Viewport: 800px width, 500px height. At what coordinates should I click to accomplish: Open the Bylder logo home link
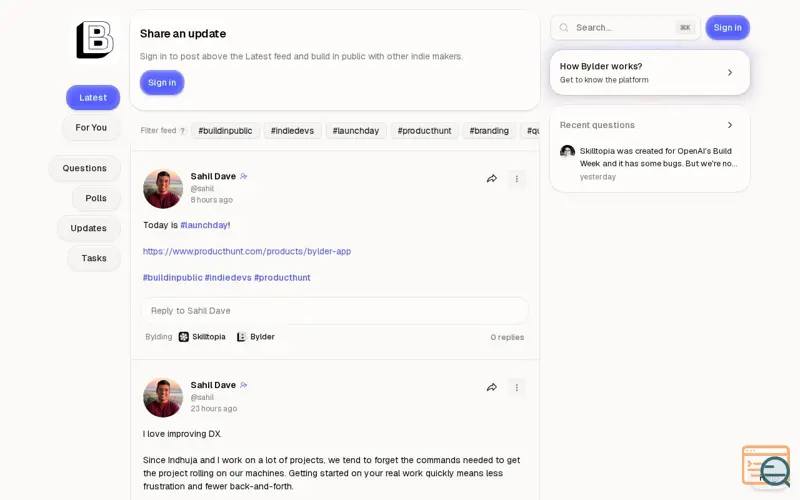pyautogui.click(x=95, y=40)
